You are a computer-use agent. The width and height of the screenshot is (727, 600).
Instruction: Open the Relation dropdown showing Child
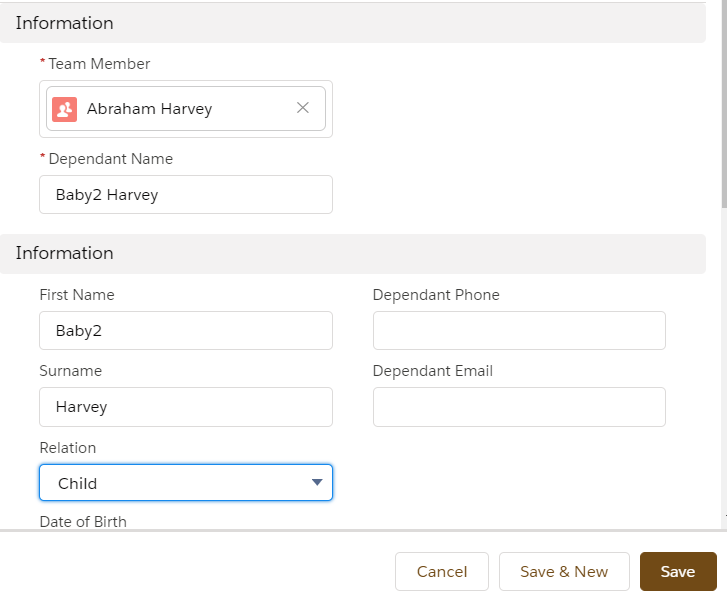pos(186,483)
